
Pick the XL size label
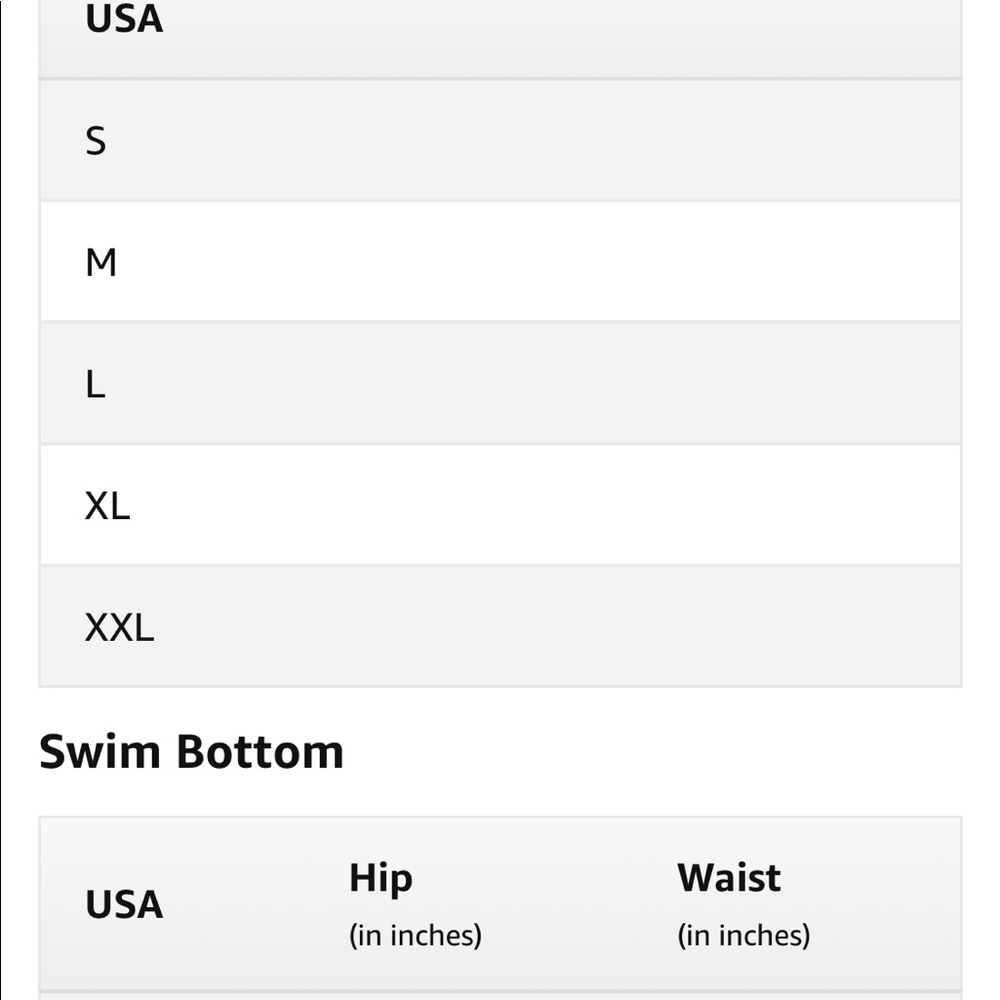tap(107, 506)
